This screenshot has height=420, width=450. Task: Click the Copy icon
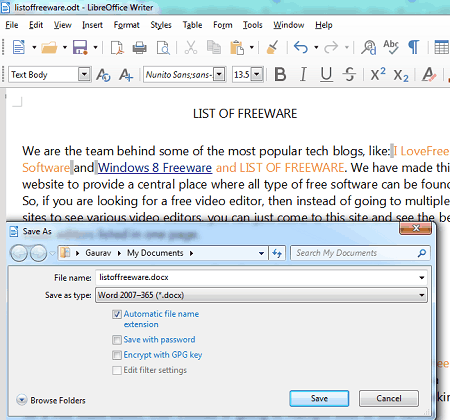pyautogui.click(x=214, y=47)
